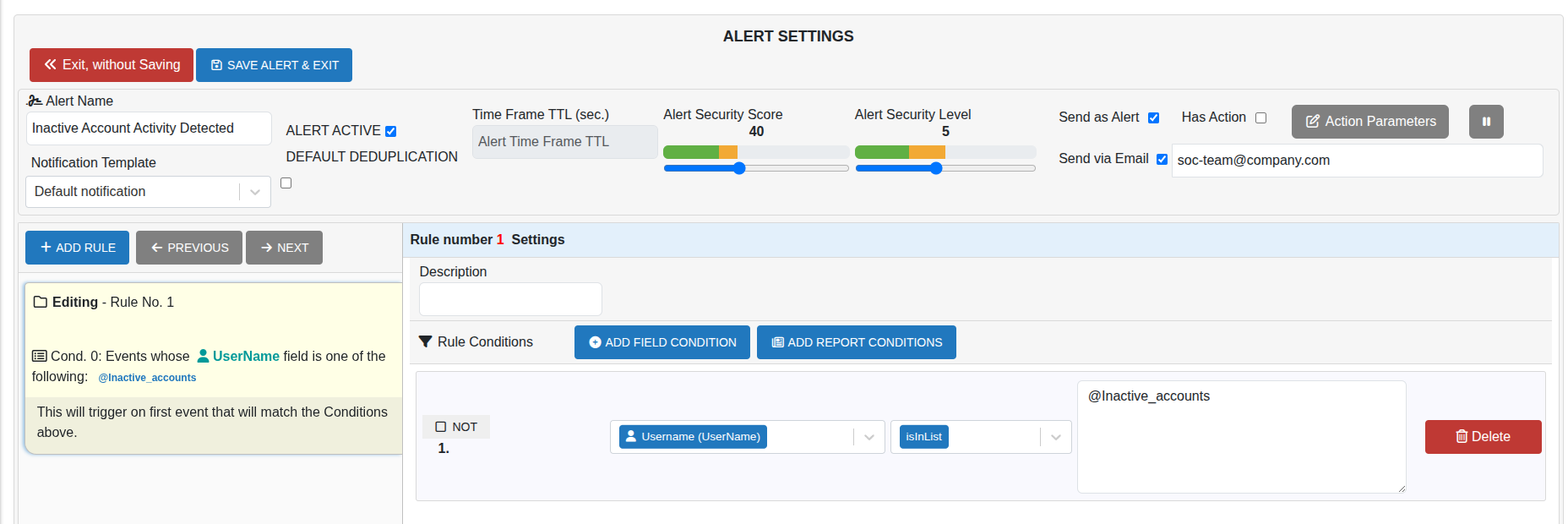Click Exit, without Saving
The height and width of the screenshot is (524, 1568).
(111, 64)
